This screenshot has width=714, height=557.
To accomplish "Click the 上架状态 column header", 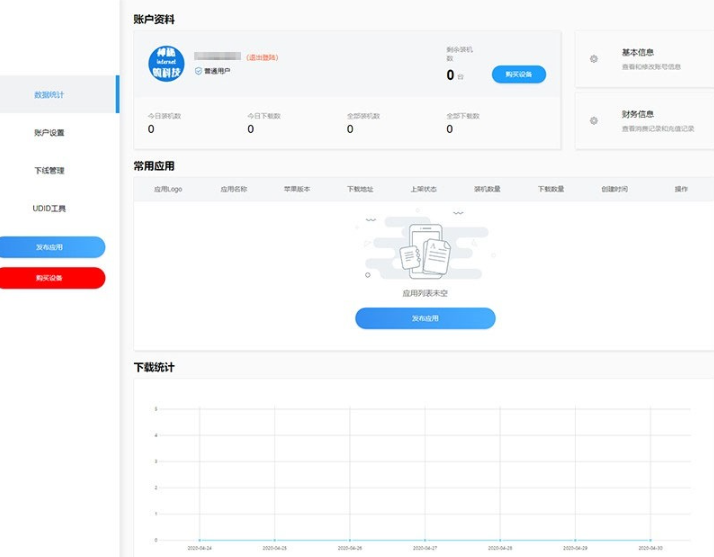I will 423,189.
